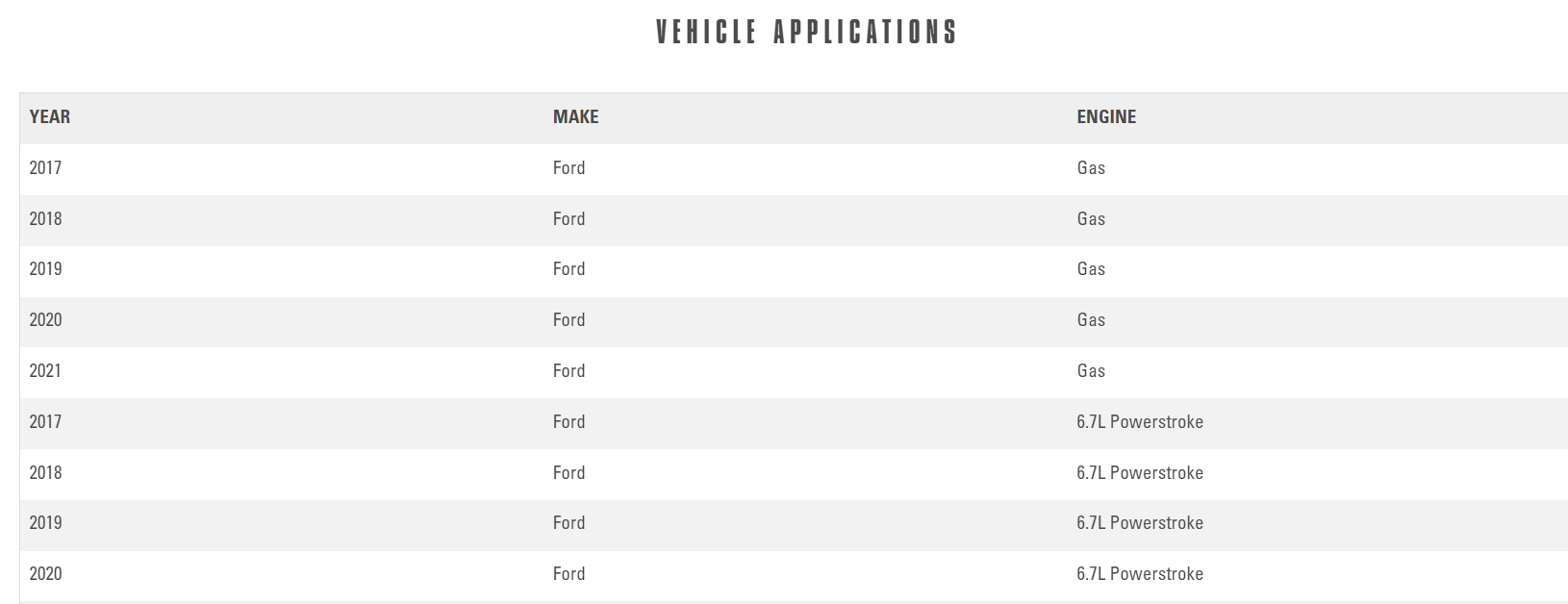Select the 2021 year cell
This screenshot has width=1568, height=604.
tap(45, 371)
